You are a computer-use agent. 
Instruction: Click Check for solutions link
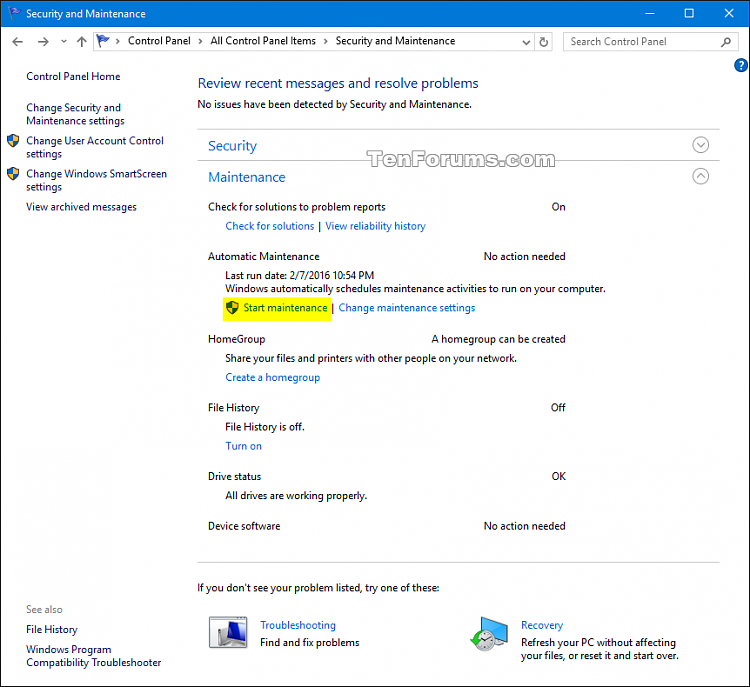[270, 226]
